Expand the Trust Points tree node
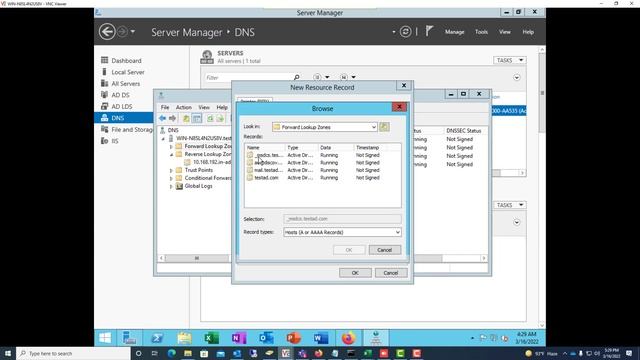The image size is (640, 360). pos(171,170)
